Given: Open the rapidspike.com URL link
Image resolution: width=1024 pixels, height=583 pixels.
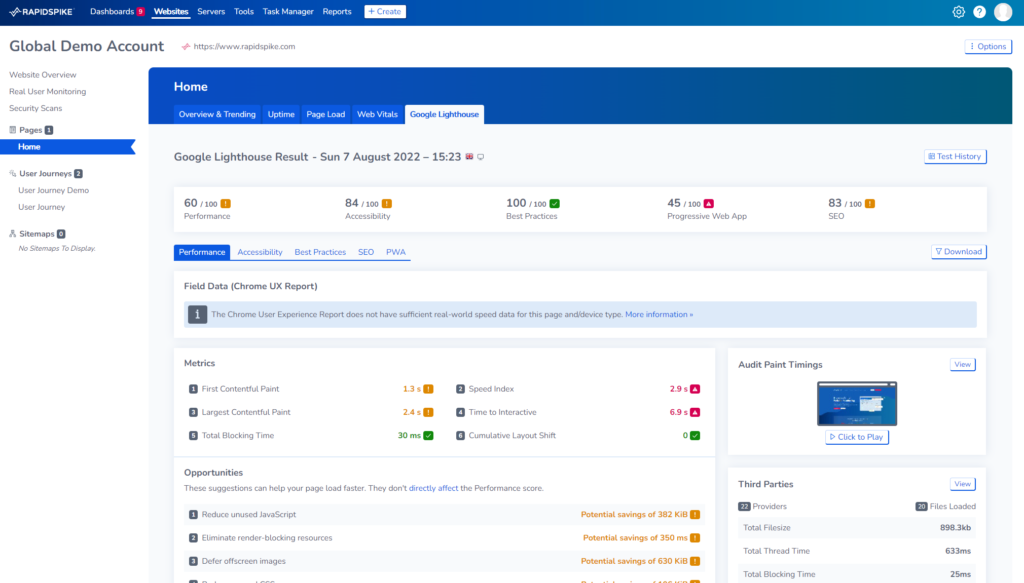Looking at the screenshot, I should [244, 46].
